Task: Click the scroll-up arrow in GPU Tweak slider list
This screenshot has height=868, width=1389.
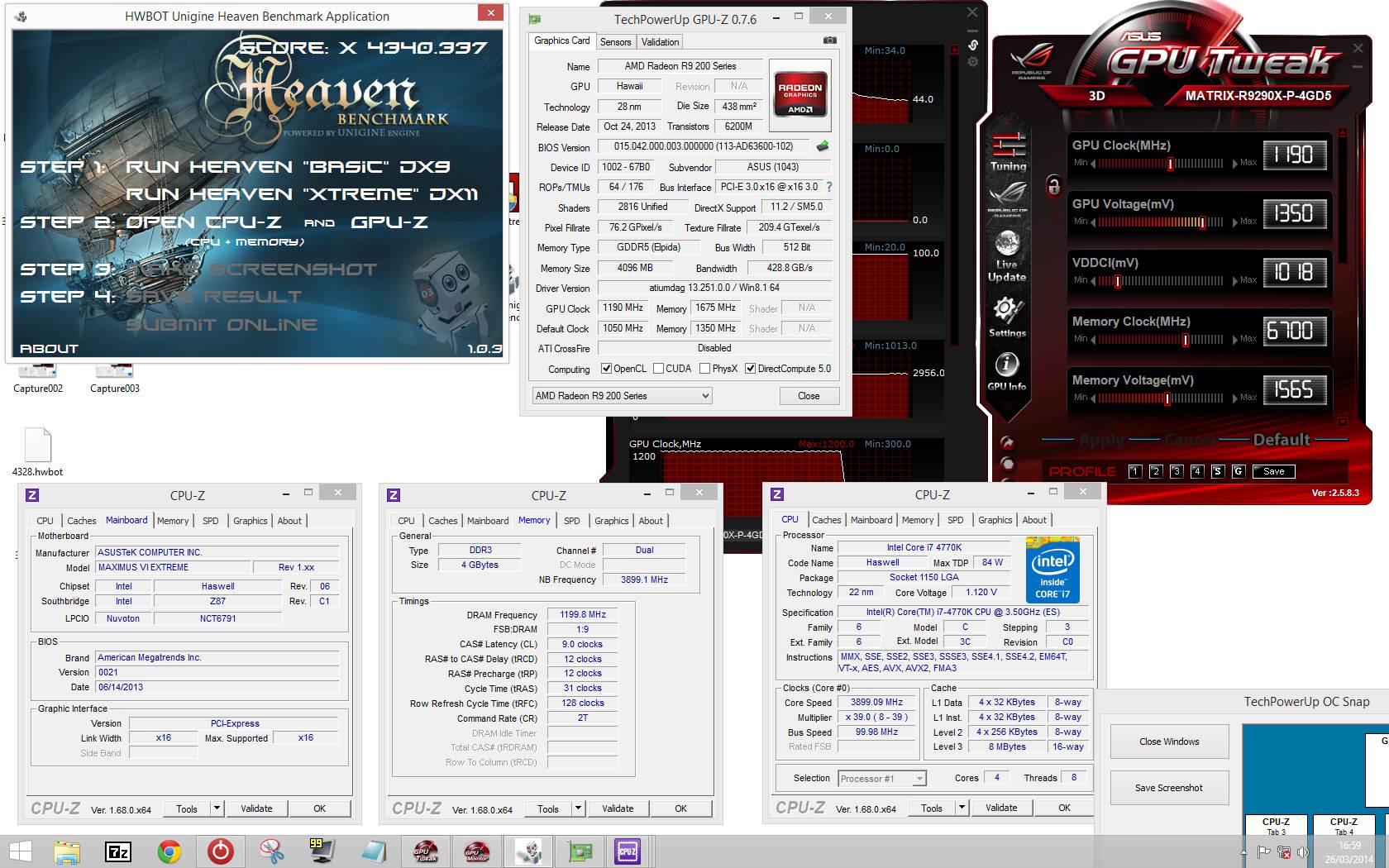Action: (x=1341, y=131)
